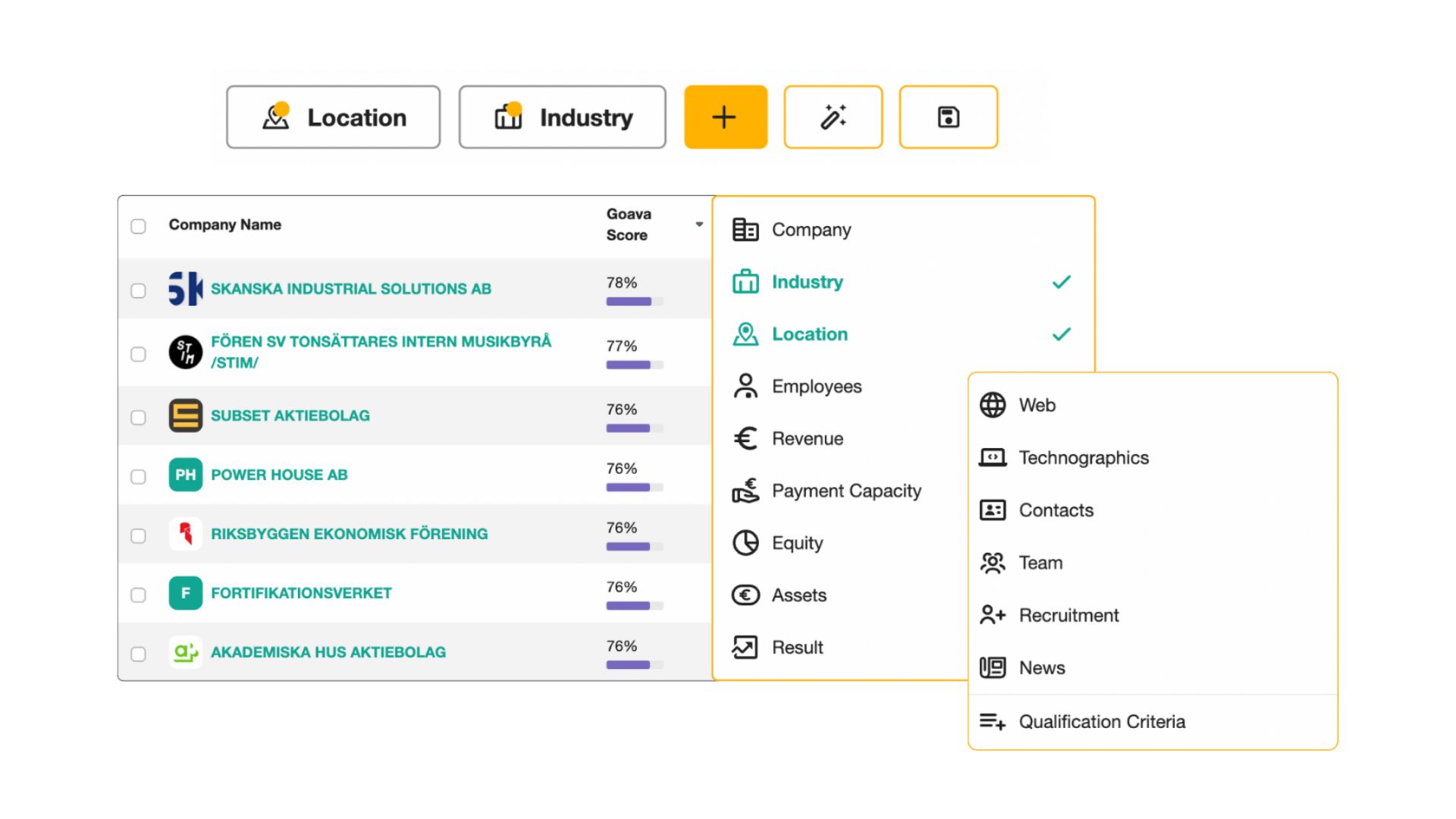Click the save disk icon button
Viewport: 1456px width, 819px height.
[948, 117]
